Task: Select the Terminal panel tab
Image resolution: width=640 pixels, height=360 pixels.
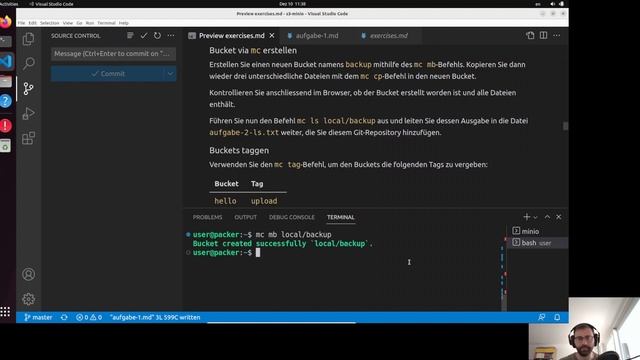Action: 340,217
